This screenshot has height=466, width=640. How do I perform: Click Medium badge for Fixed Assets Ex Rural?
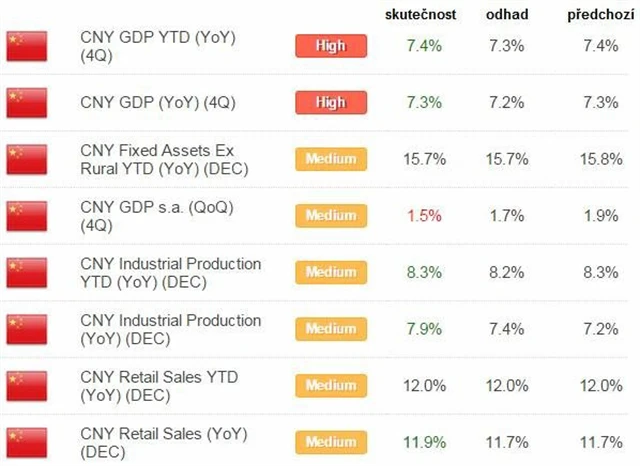click(331, 159)
